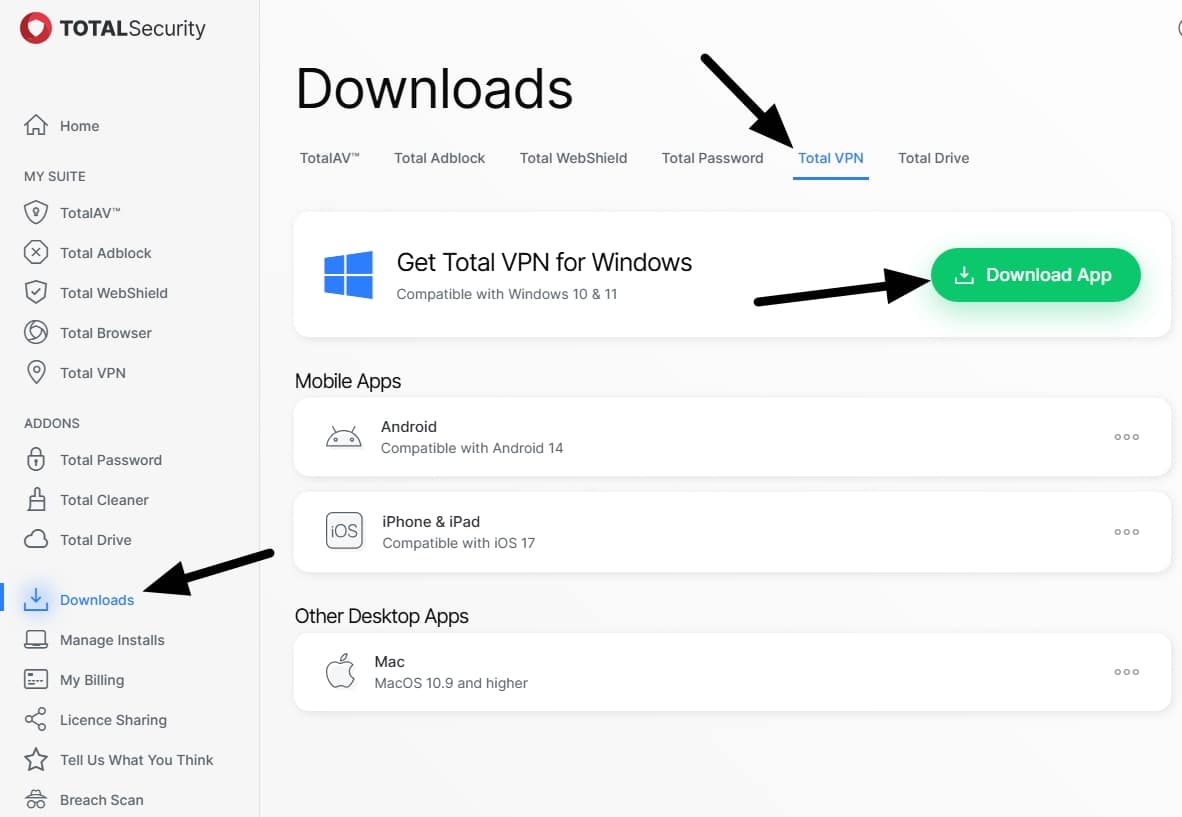Click 'Compatible with Windows 10 & 11' text
The height and width of the screenshot is (817, 1182).
507,294
